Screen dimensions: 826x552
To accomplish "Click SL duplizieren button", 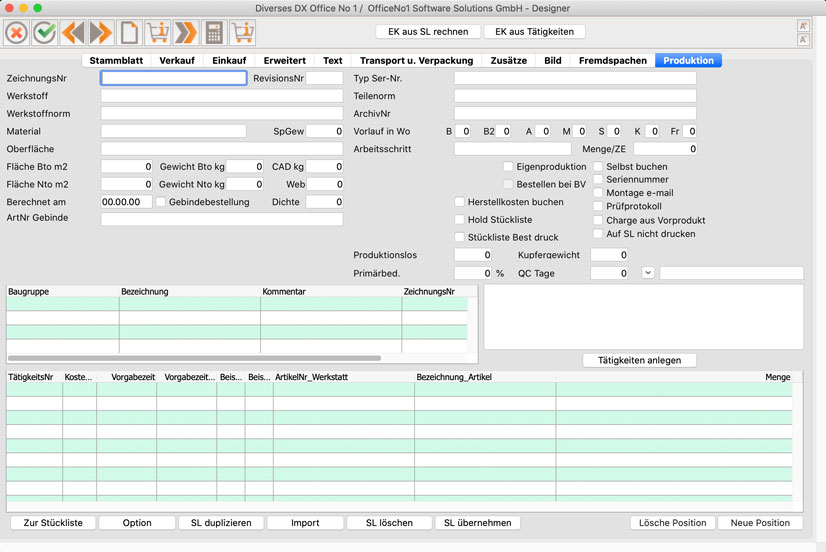I will pyautogui.click(x=221, y=523).
